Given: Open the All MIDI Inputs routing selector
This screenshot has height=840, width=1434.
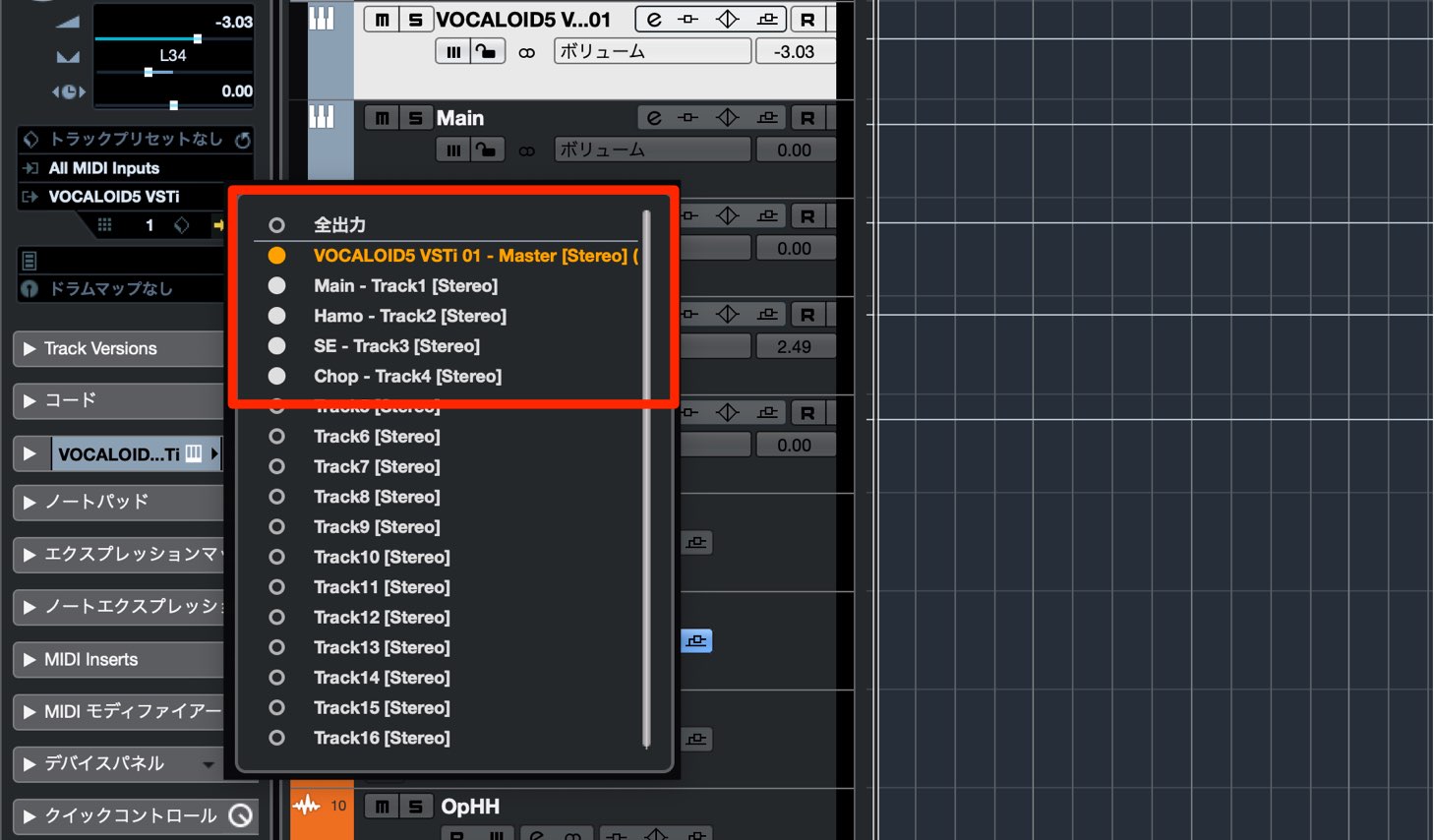Looking at the screenshot, I should click(135, 168).
